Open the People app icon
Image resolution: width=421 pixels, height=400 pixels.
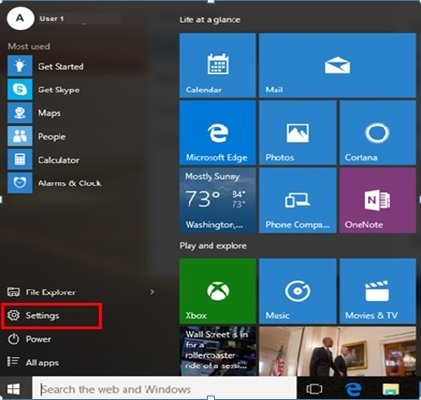tap(20, 136)
